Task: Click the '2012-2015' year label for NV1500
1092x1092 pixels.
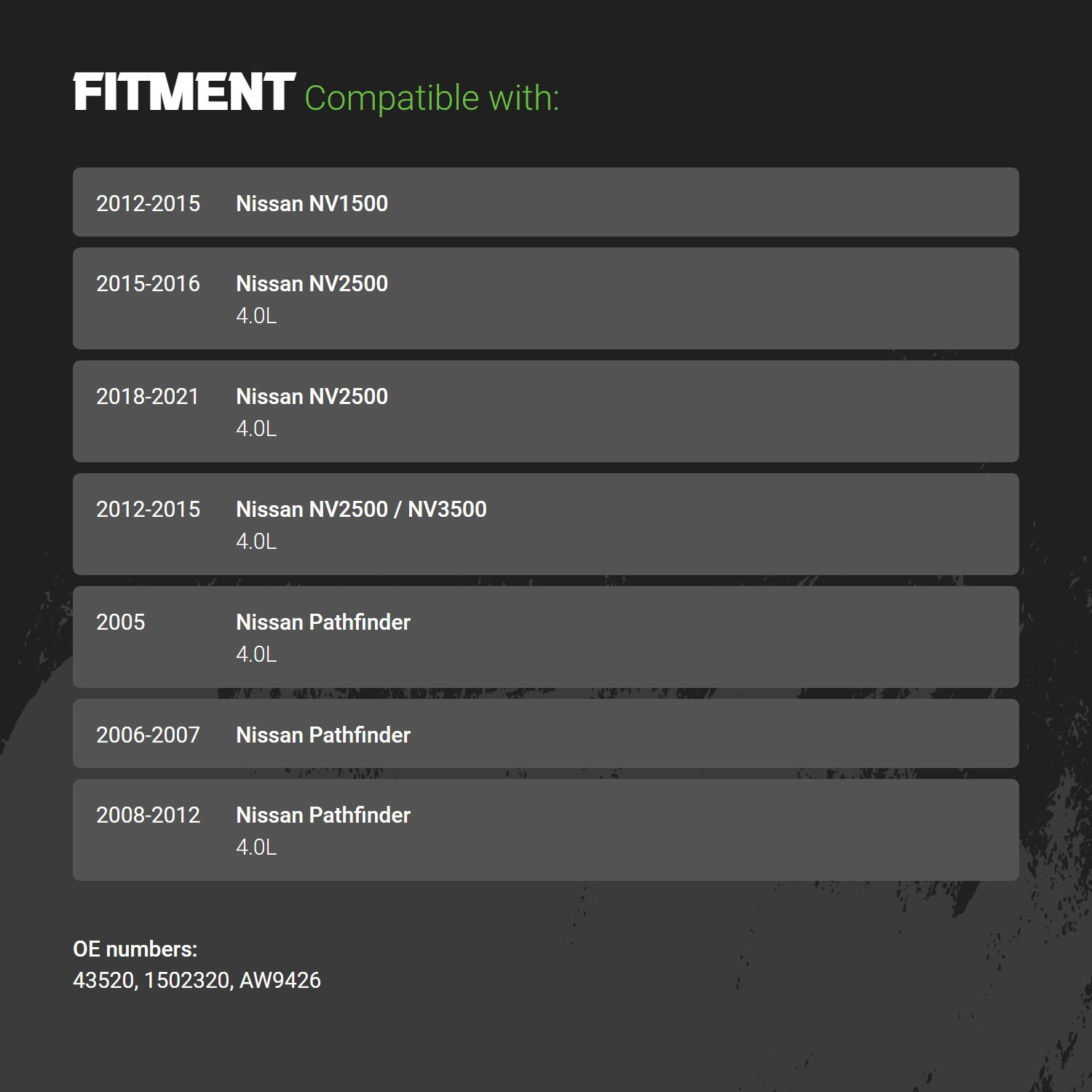Action: click(148, 203)
